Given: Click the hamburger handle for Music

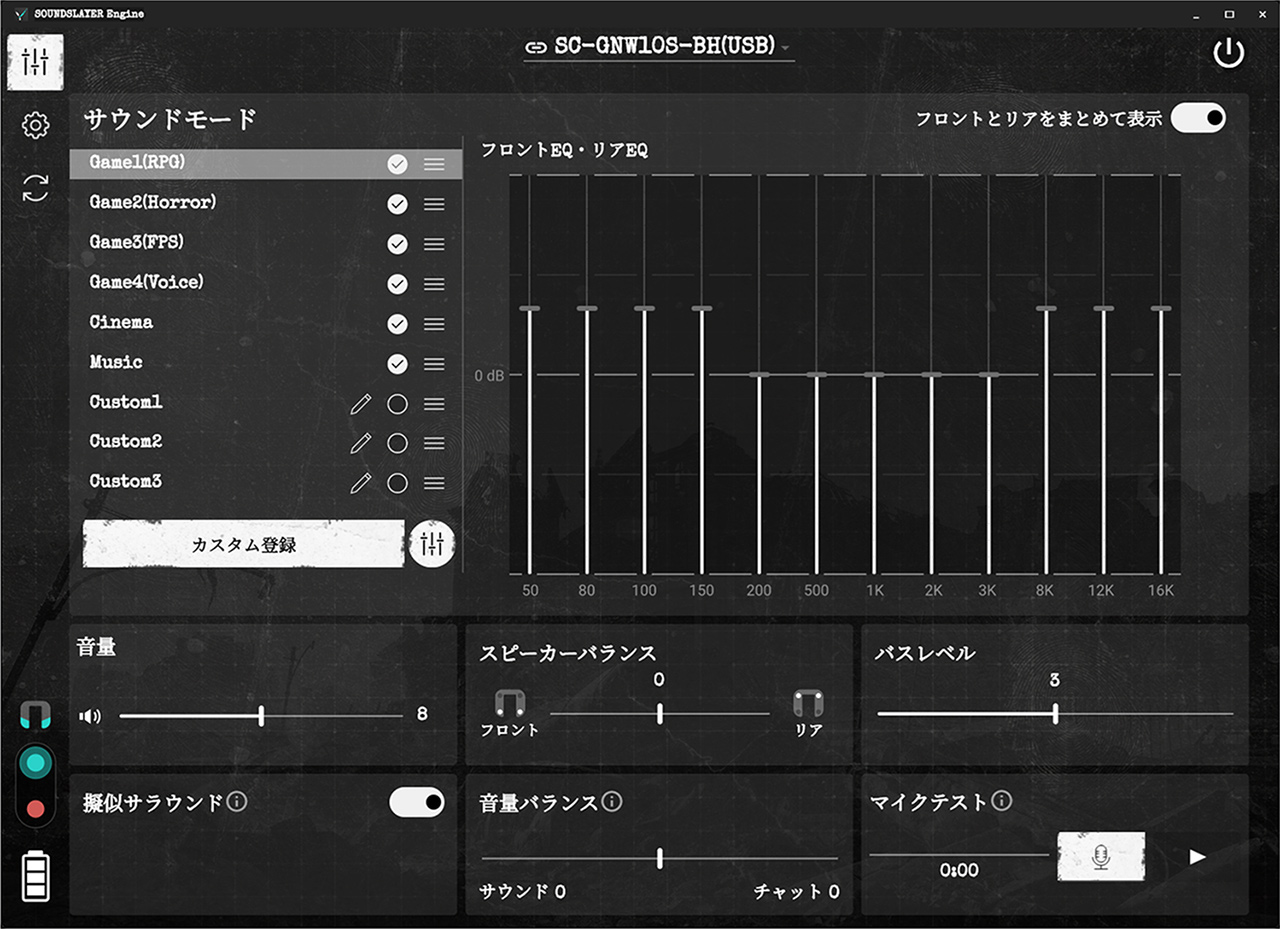Looking at the screenshot, I should coord(434,364).
